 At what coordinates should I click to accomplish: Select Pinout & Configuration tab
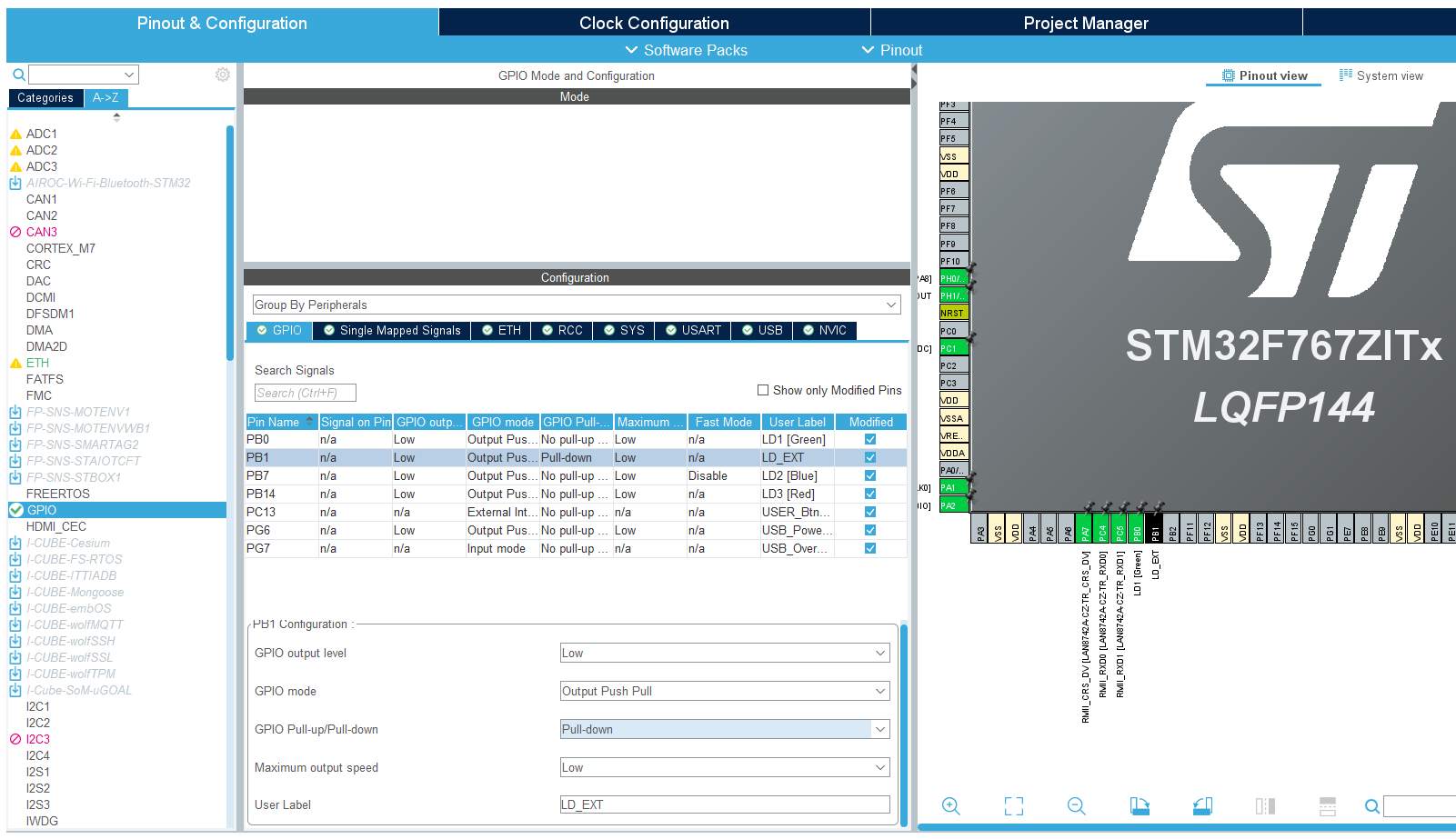(222, 23)
